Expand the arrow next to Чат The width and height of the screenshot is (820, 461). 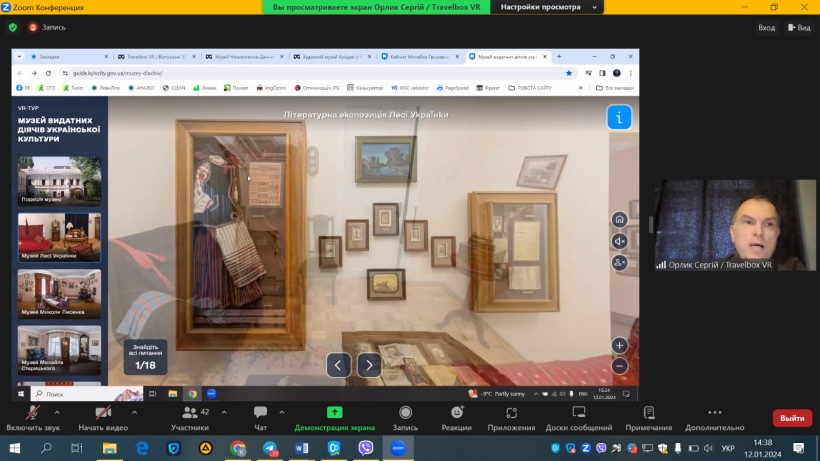pos(282,412)
